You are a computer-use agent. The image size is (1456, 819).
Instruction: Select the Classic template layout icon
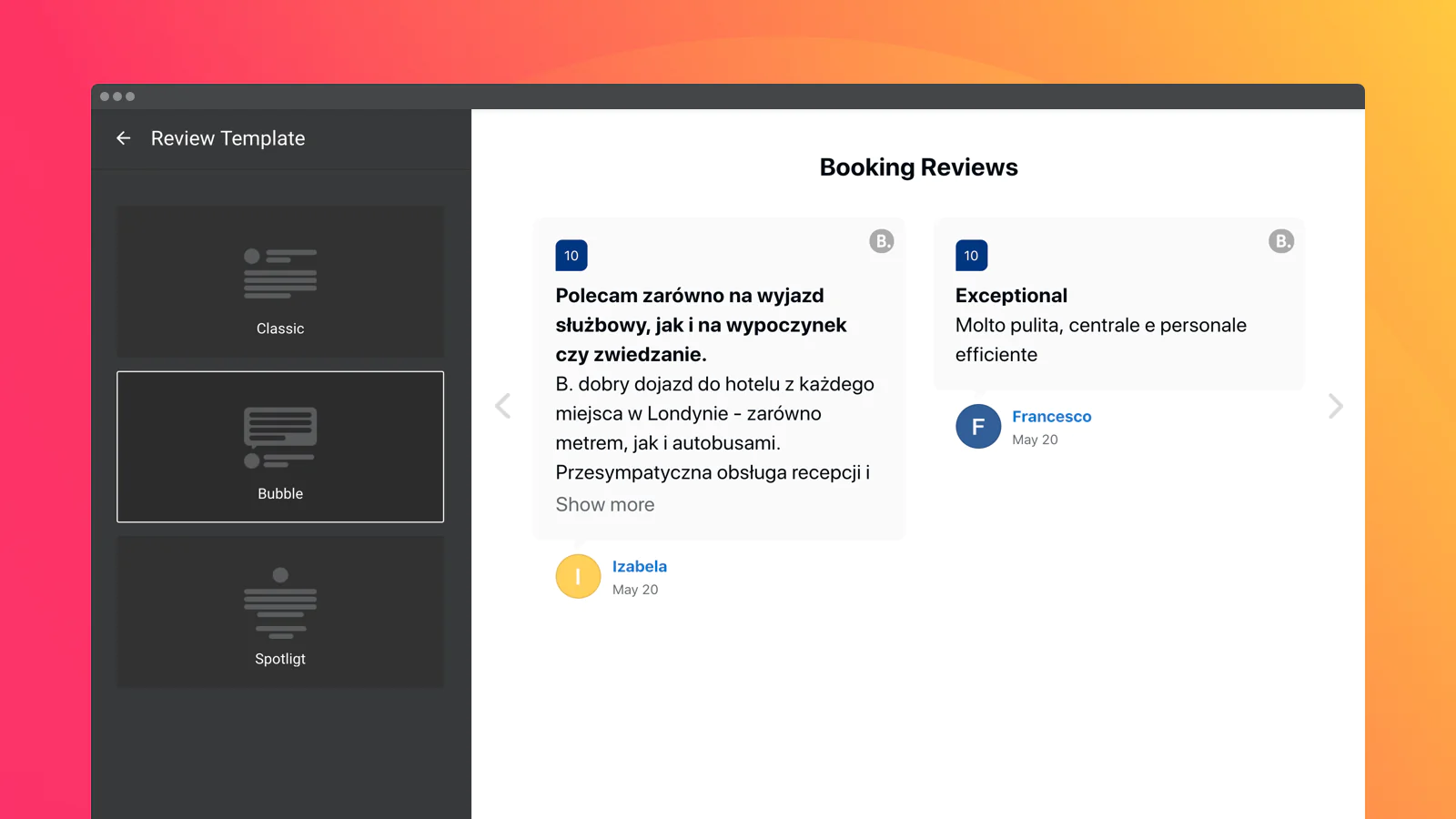(x=280, y=273)
